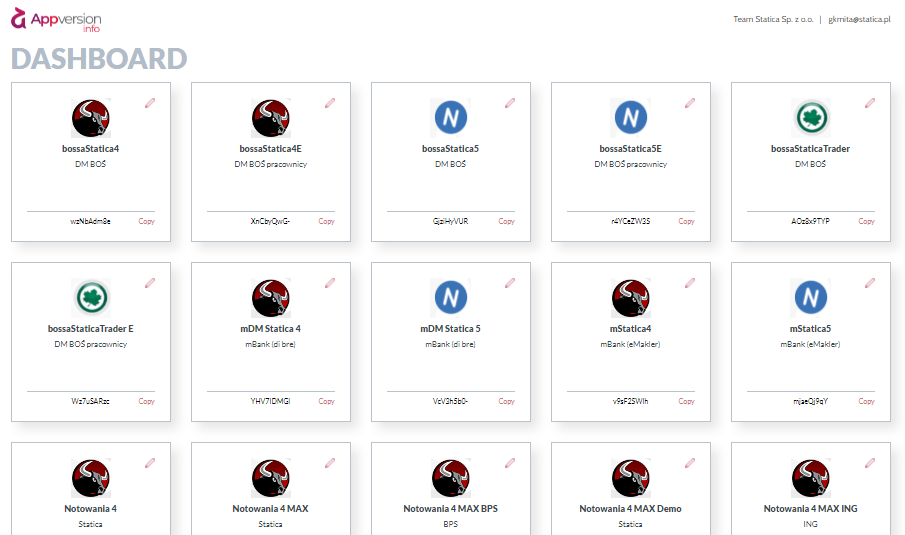This screenshot has width=905, height=535.
Task: Open the bossaStatica5E blue N icon
Action: [x=631, y=118]
